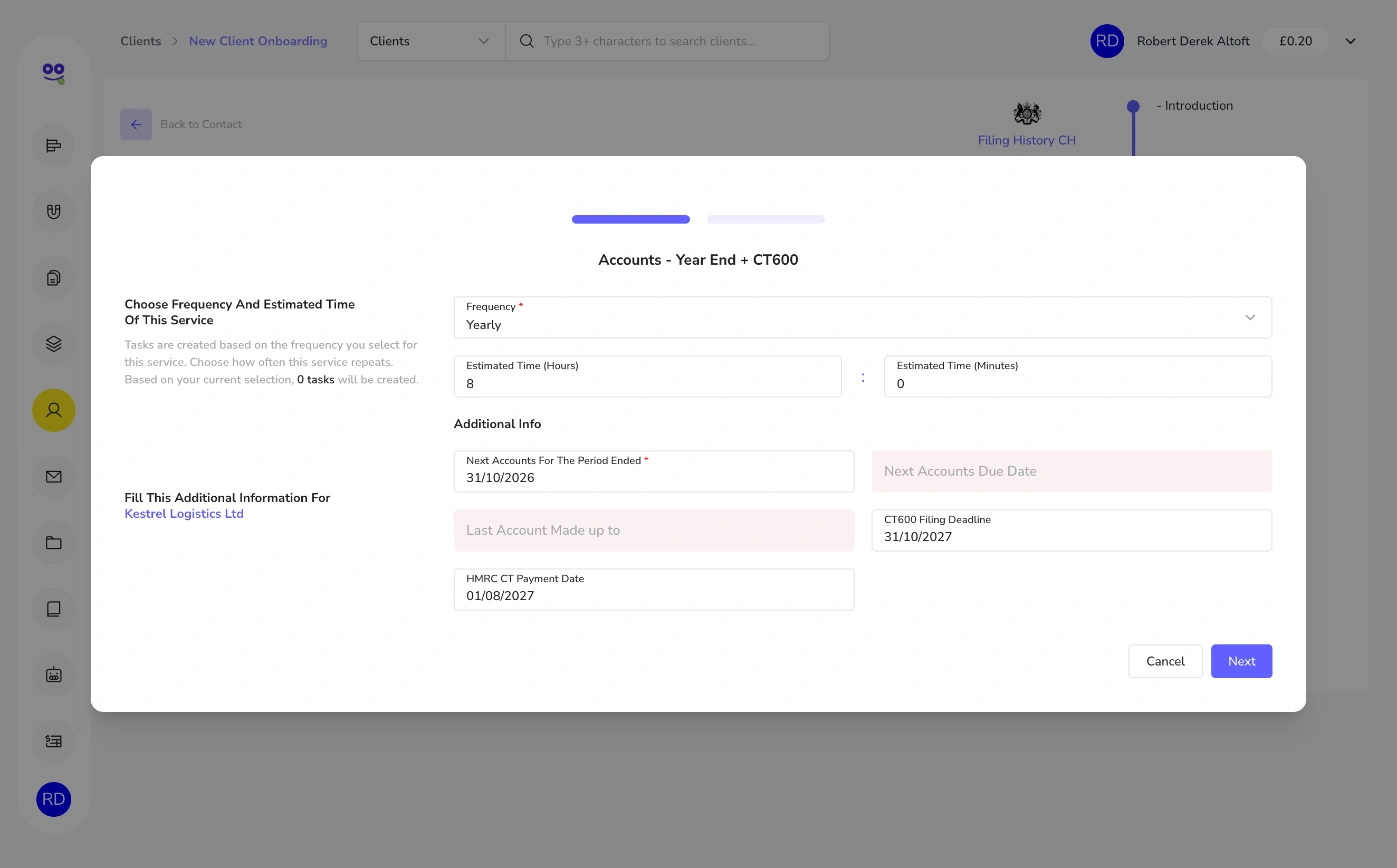This screenshot has height=868, width=1397.
Task: Open the book icon in sidebar
Action: click(x=54, y=609)
